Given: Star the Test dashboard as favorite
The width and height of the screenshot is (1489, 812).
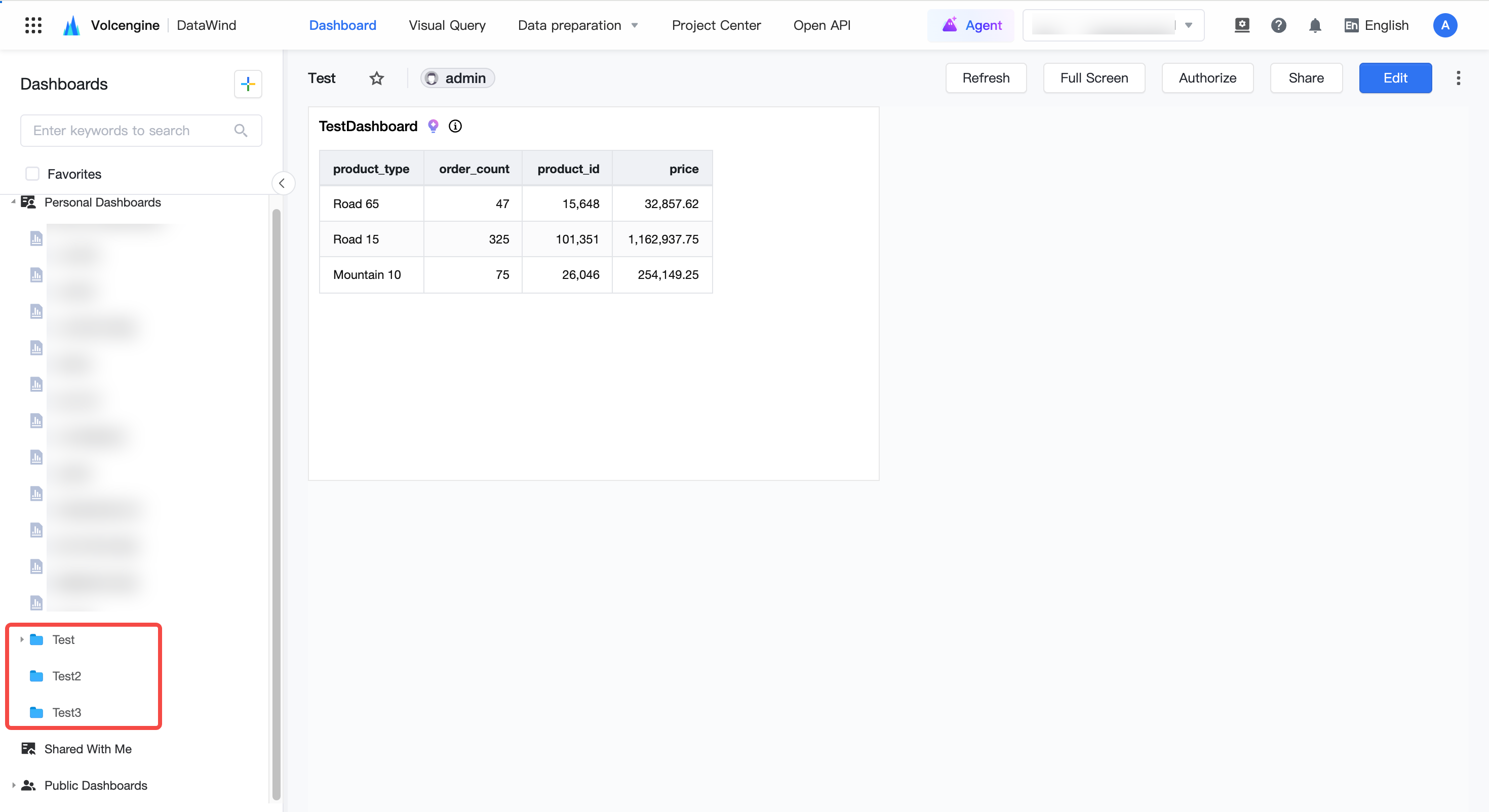Looking at the screenshot, I should (377, 78).
